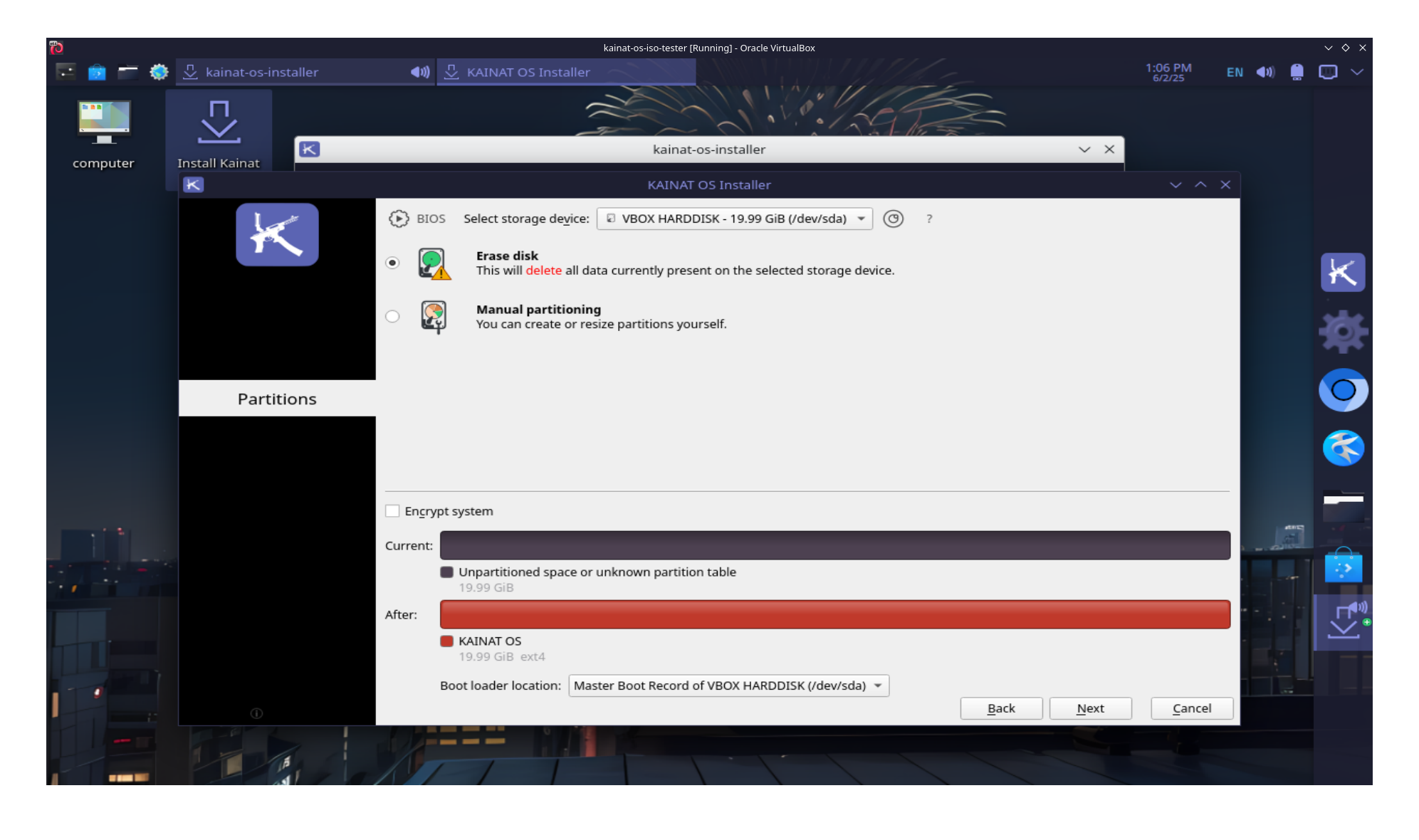
Task: Click the VirtualBox icon in title bar
Action: tap(56, 48)
